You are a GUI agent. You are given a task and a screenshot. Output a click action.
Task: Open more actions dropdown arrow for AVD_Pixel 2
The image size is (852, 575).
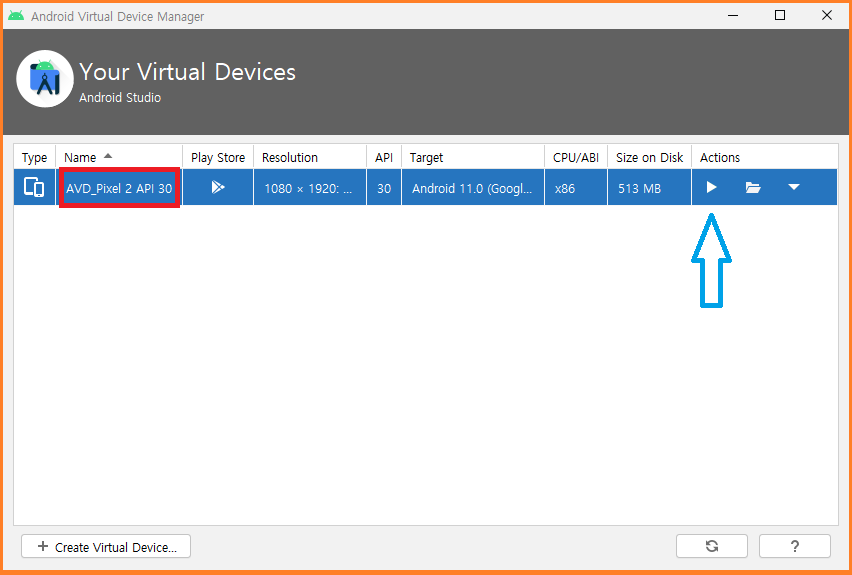[794, 188]
